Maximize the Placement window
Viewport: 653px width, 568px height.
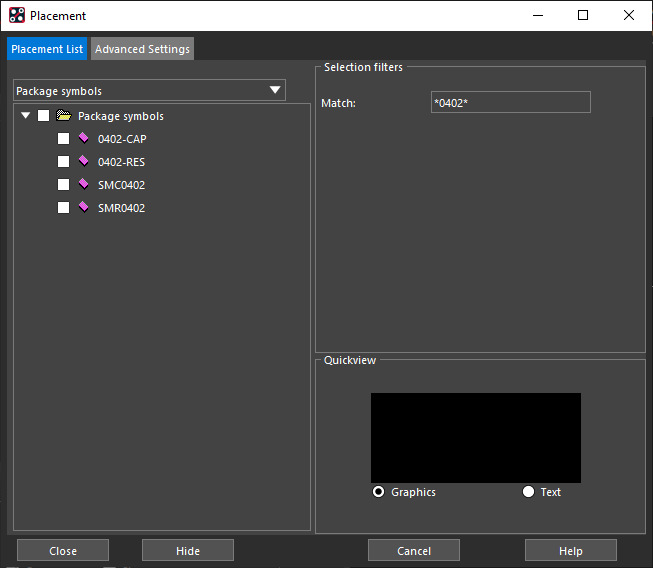coord(583,15)
